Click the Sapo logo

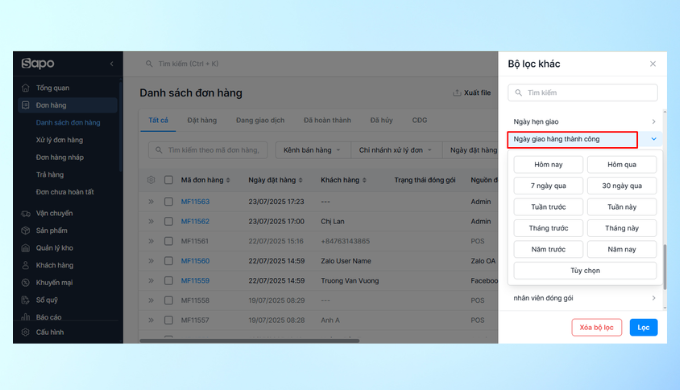38,63
